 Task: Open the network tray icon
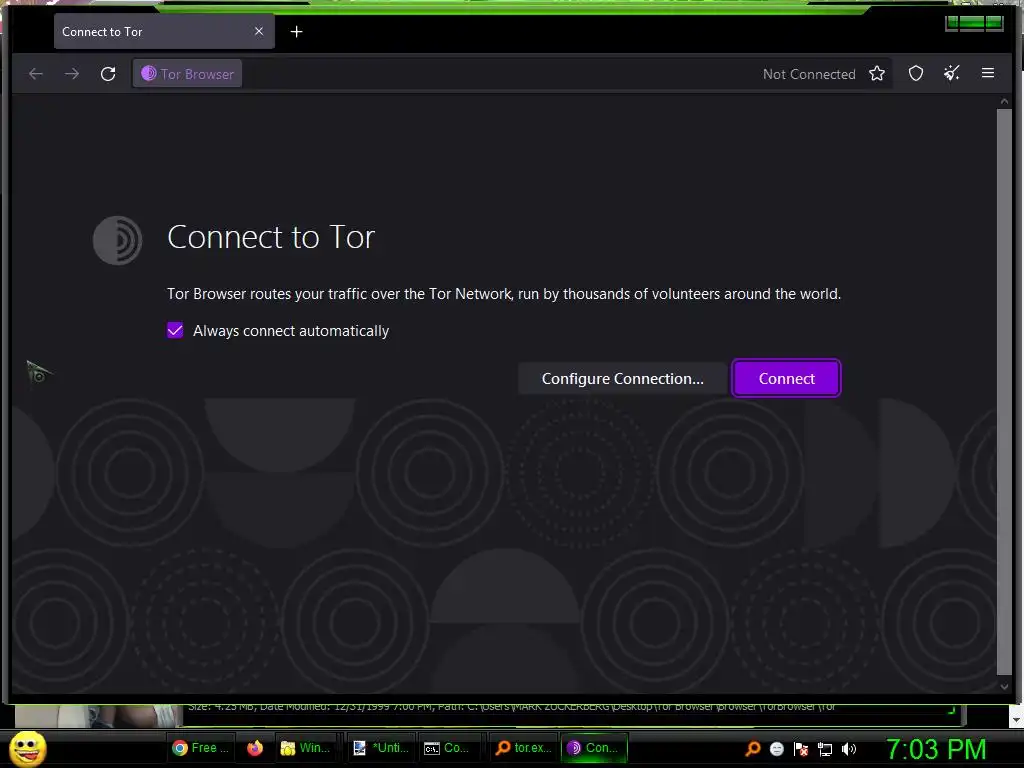(825, 749)
